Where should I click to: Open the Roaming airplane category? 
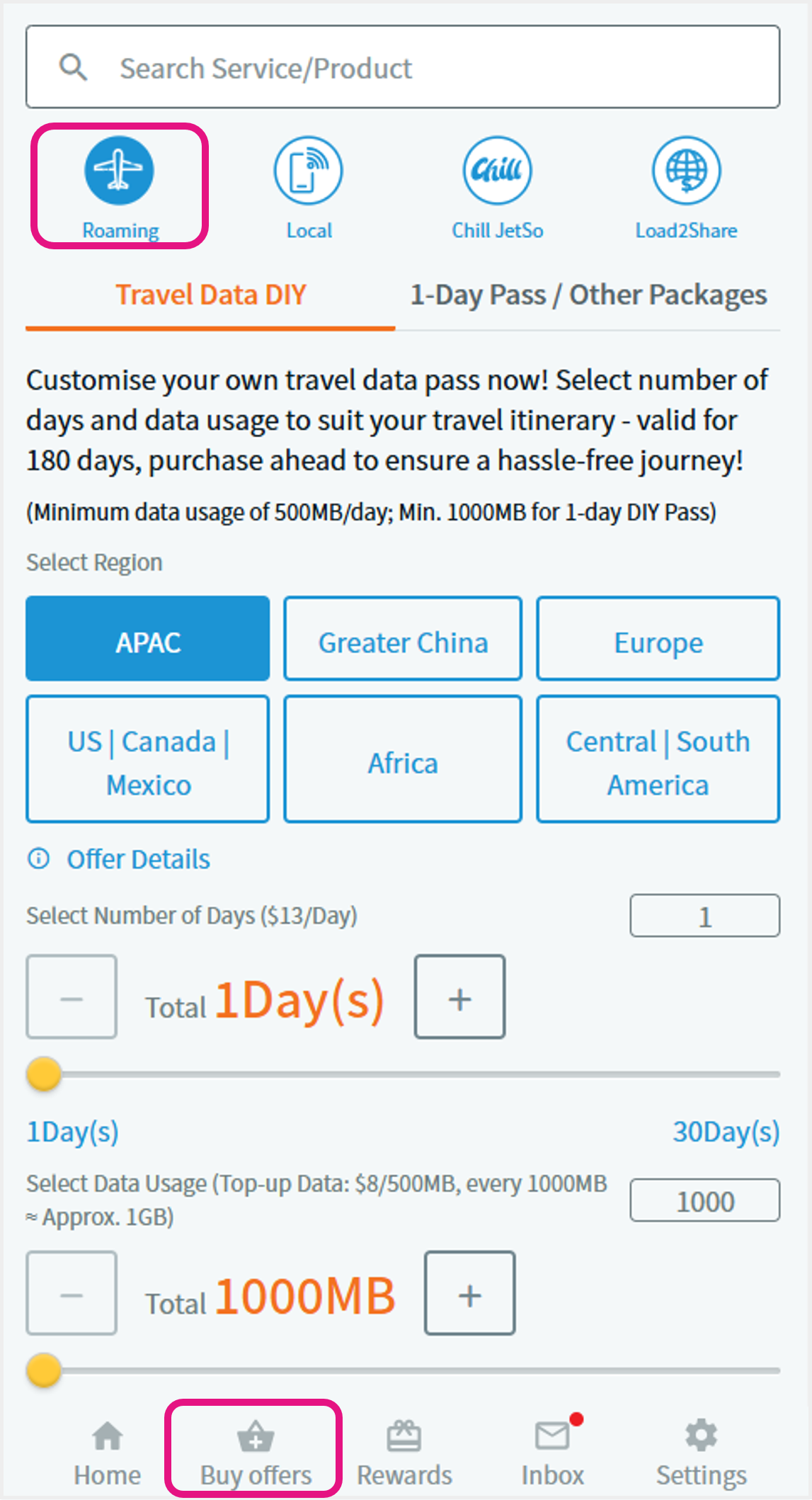click(119, 171)
